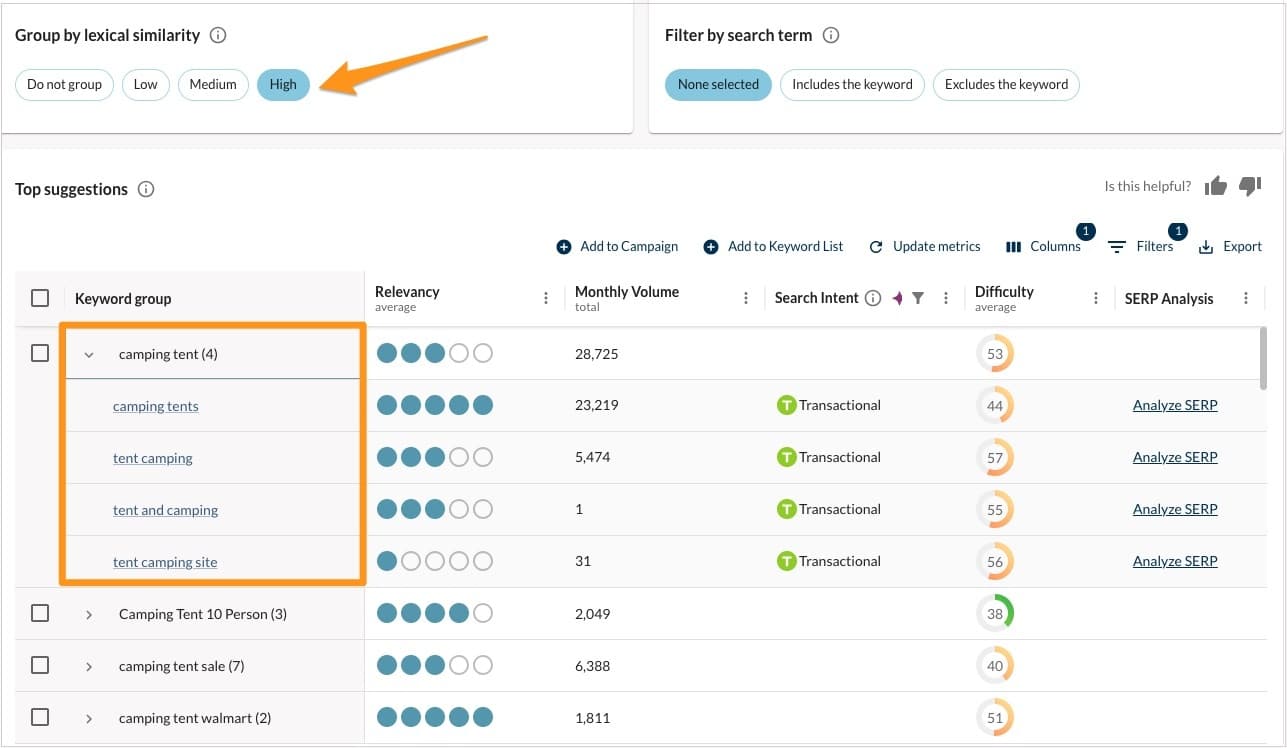Collapse the camping tent (4) group
Screen dimensions: 1287x748
point(89,354)
